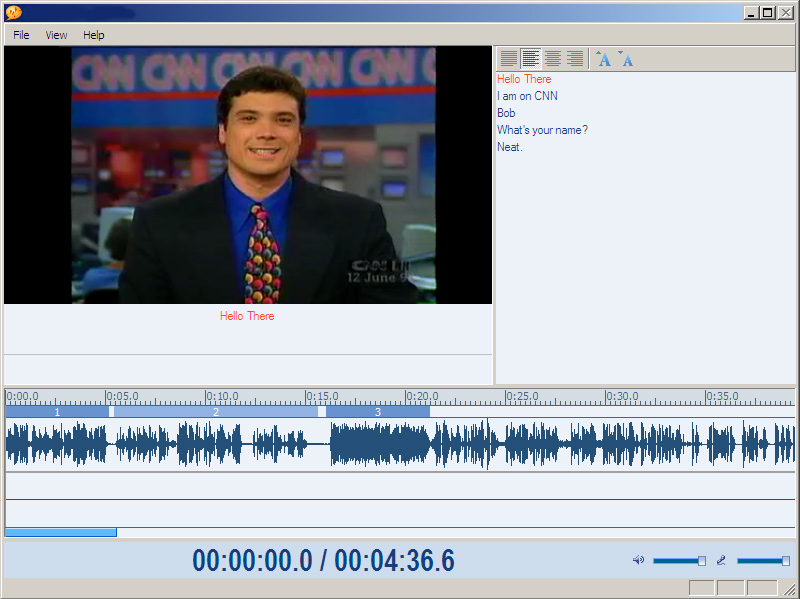
Task: Click the audio waveform track
Action: click(x=400, y=444)
